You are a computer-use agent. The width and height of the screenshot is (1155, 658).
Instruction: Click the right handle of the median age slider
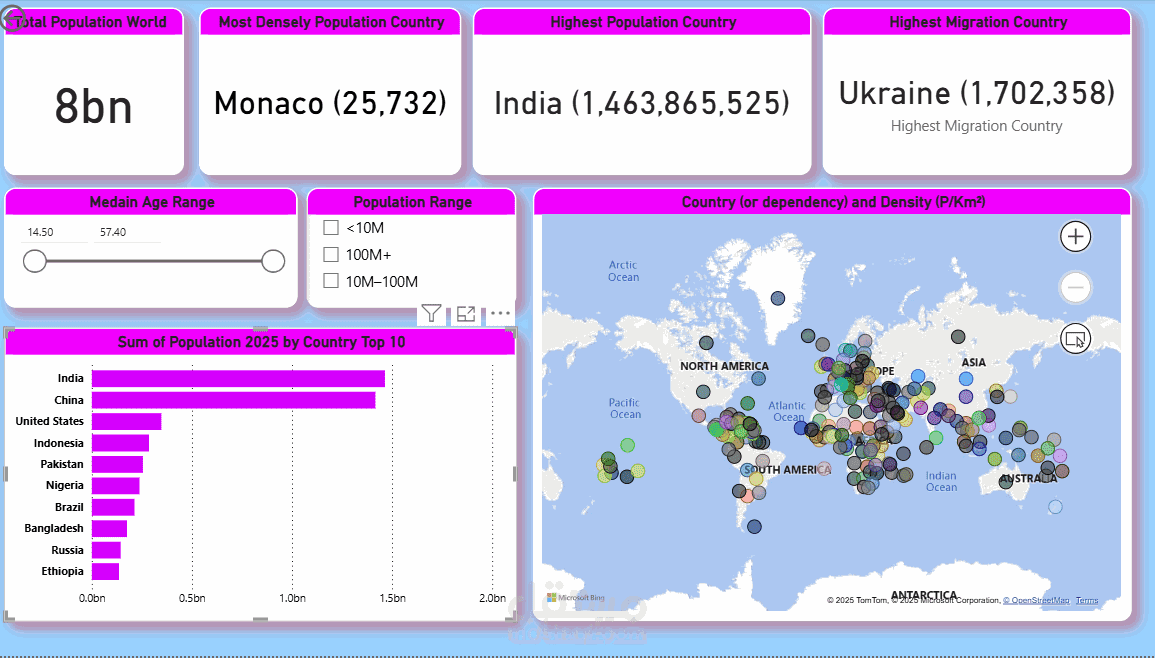tap(273, 261)
